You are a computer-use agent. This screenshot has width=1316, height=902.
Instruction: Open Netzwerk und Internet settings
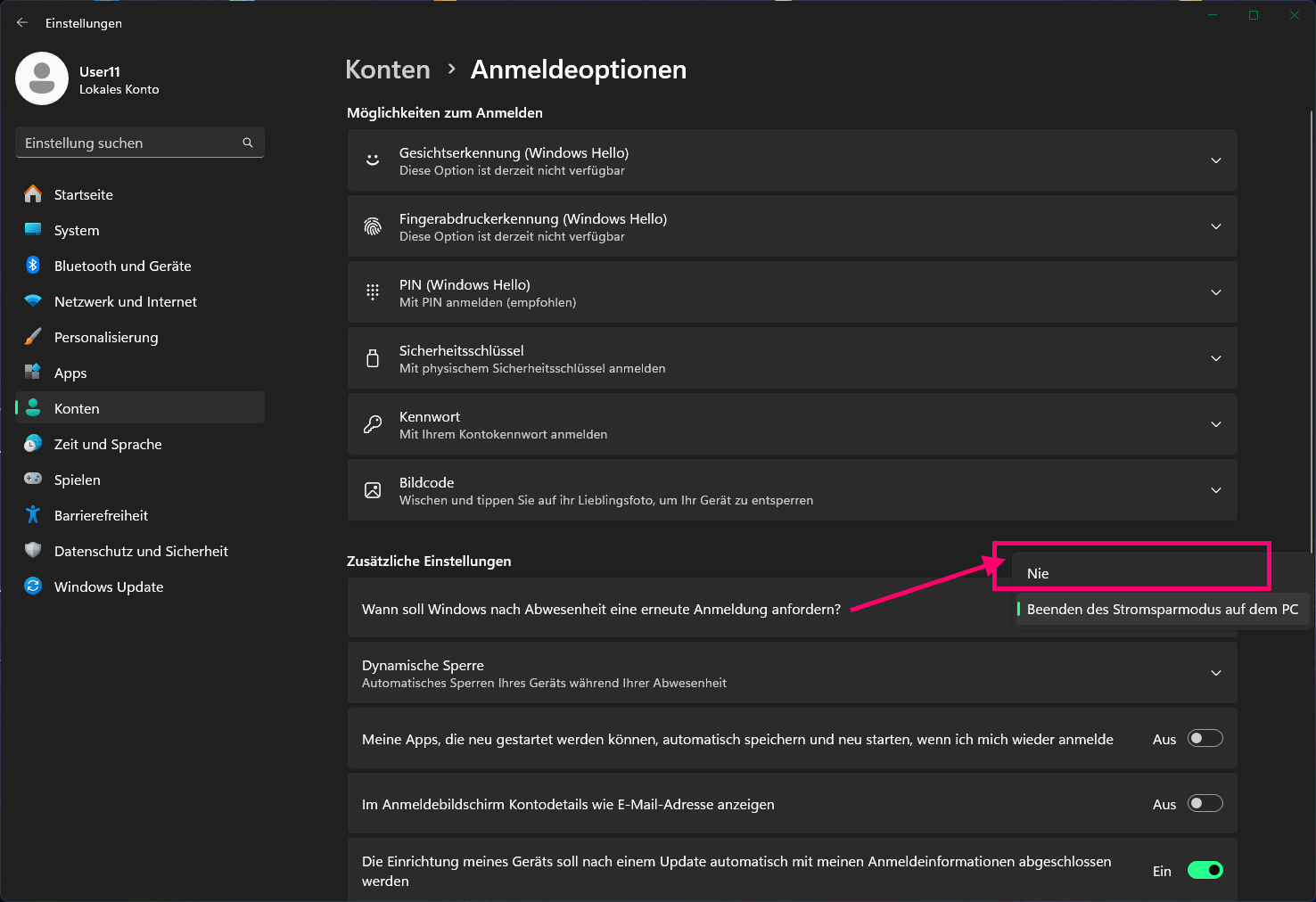[x=140, y=301]
